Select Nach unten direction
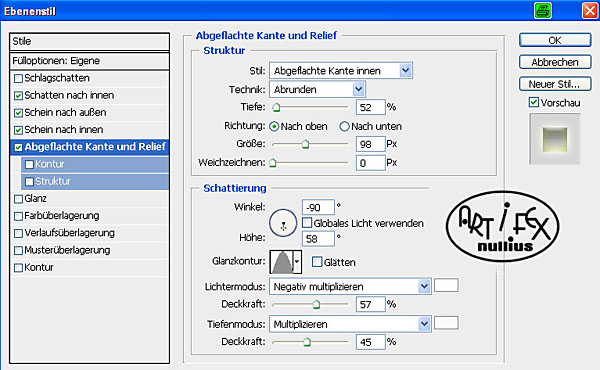The height and width of the screenshot is (370, 600). [x=344, y=126]
